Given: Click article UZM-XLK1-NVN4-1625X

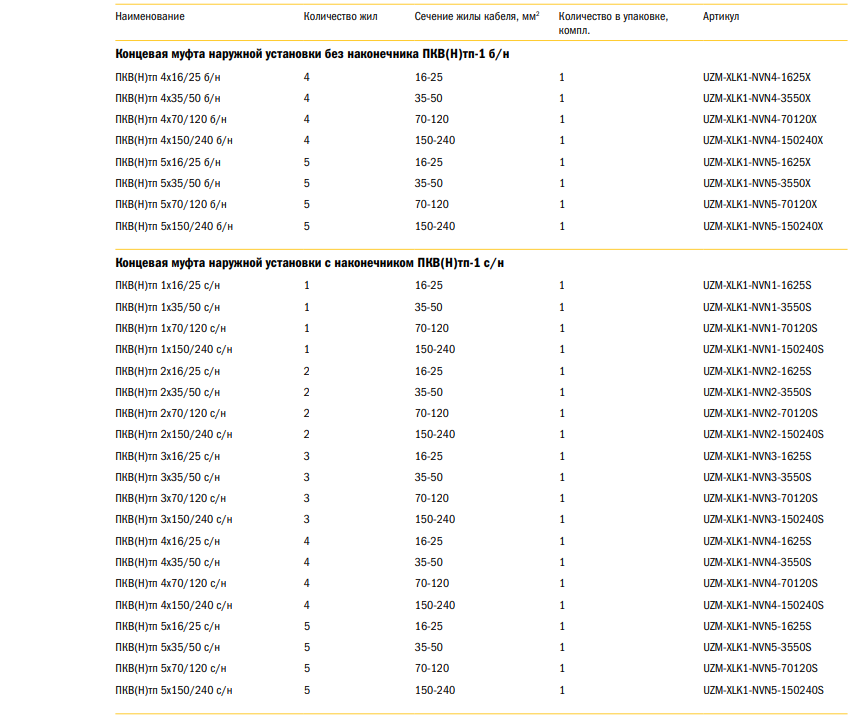Looking at the screenshot, I should coord(757,77).
